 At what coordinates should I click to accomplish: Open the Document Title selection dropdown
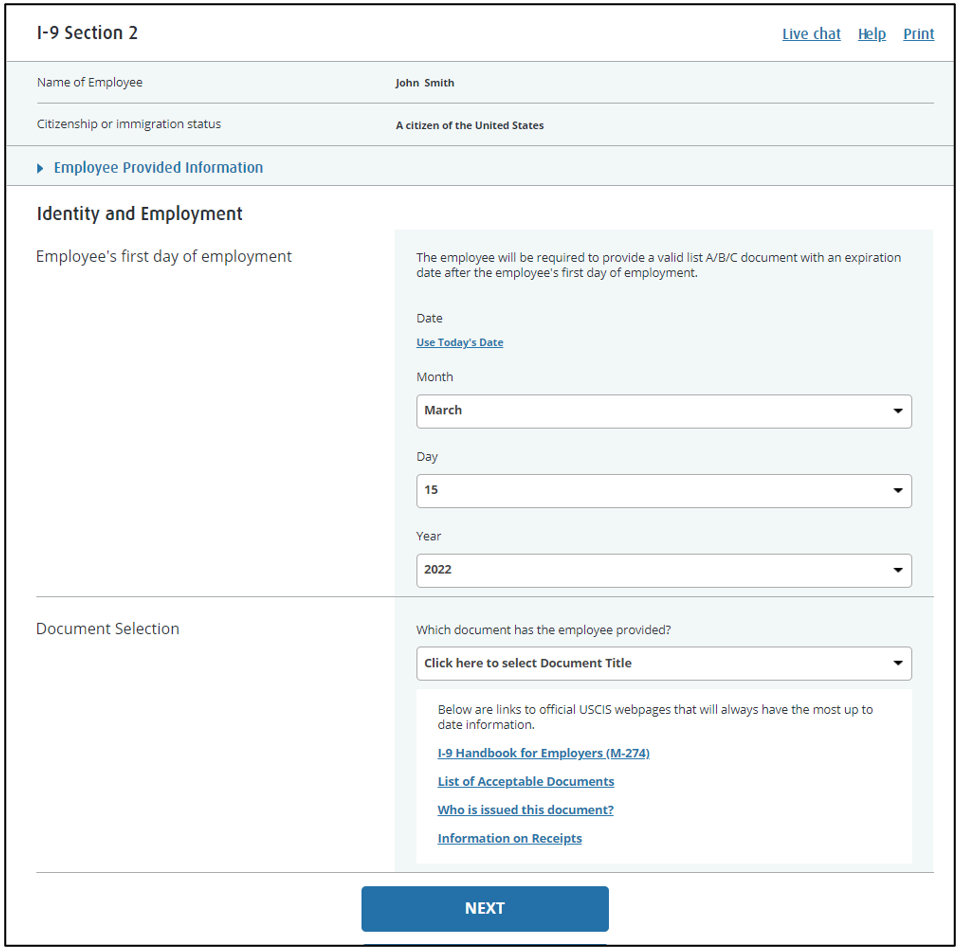pos(663,663)
